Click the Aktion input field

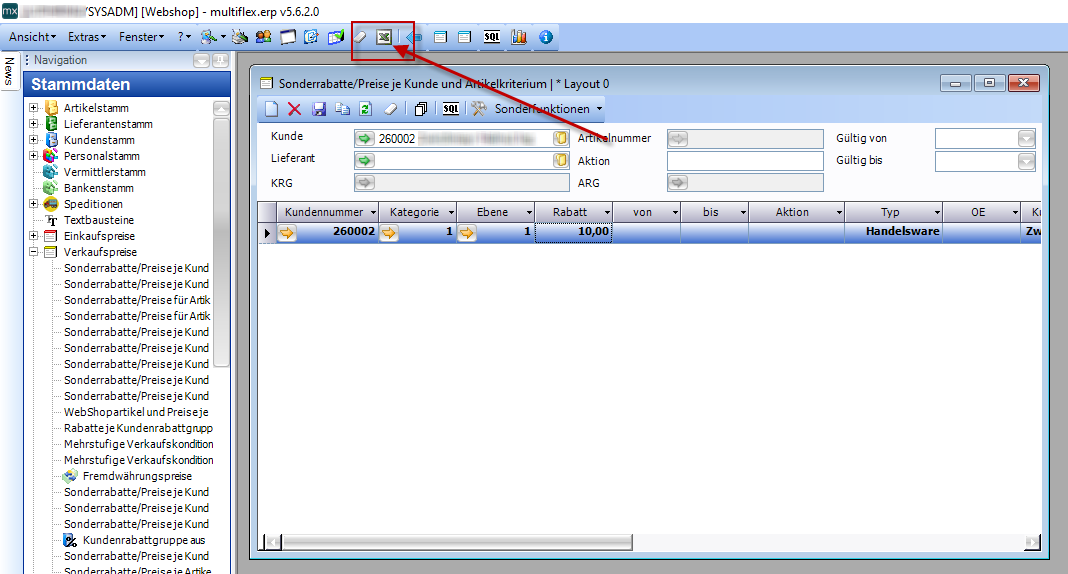(x=745, y=161)
